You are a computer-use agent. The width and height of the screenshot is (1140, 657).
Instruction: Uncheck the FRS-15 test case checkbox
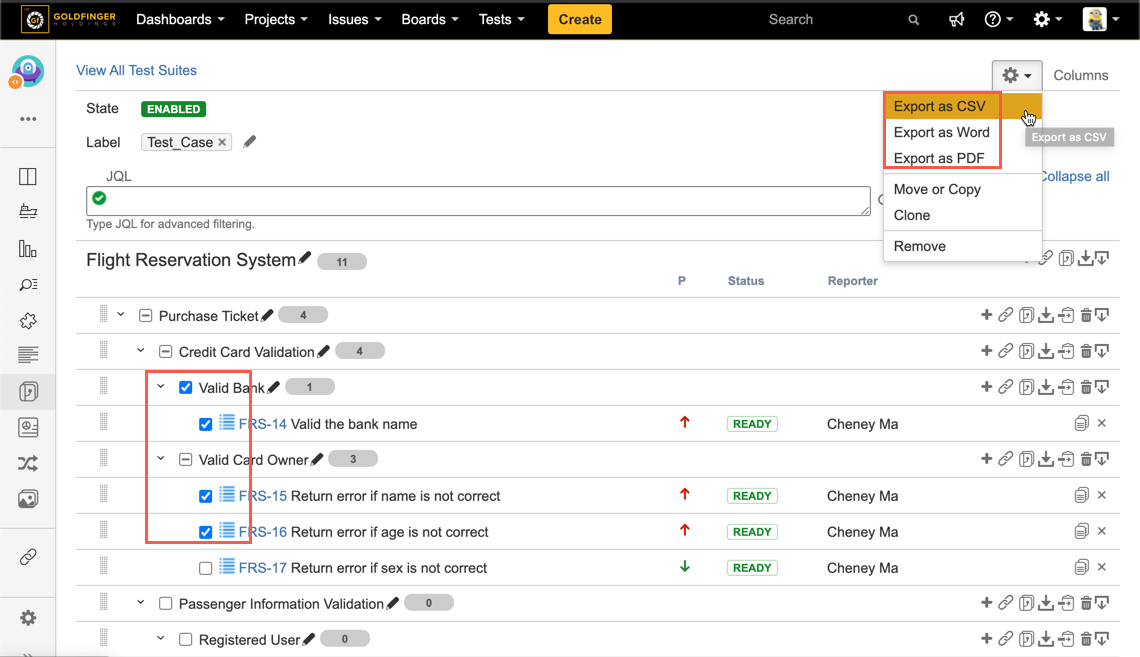pos(206,496)
